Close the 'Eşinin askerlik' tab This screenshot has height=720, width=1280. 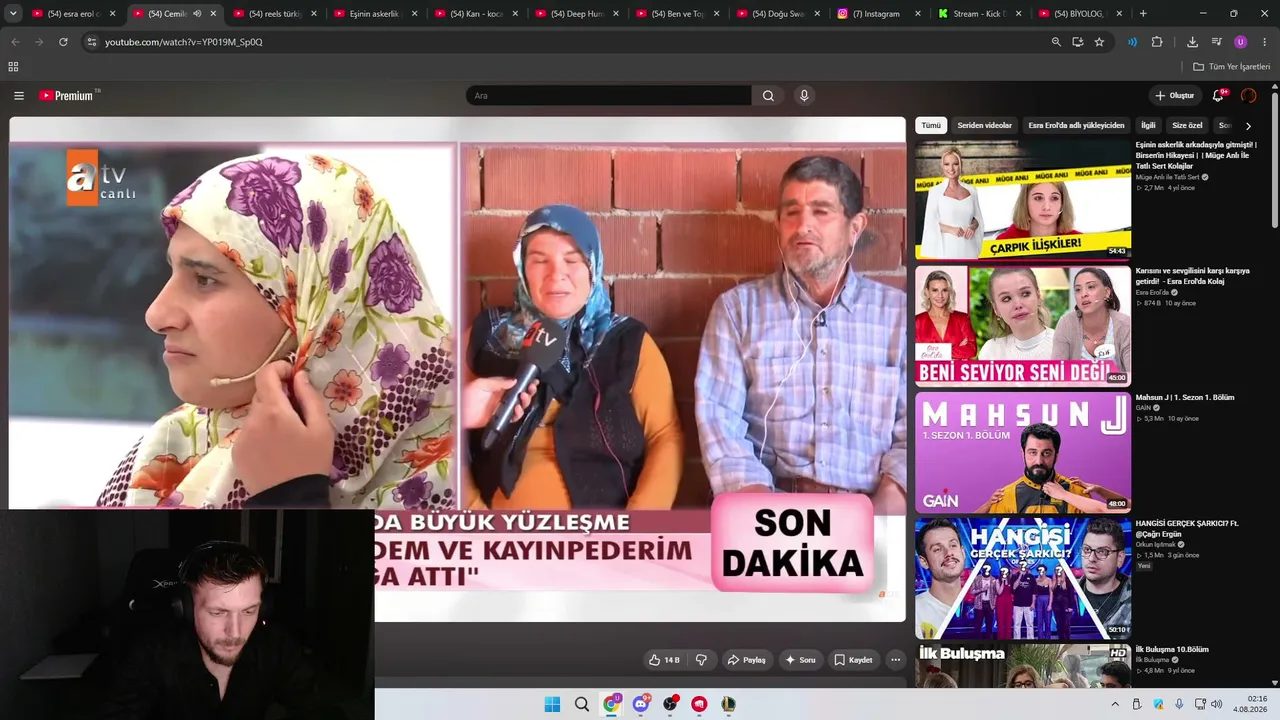pos(414,14)
